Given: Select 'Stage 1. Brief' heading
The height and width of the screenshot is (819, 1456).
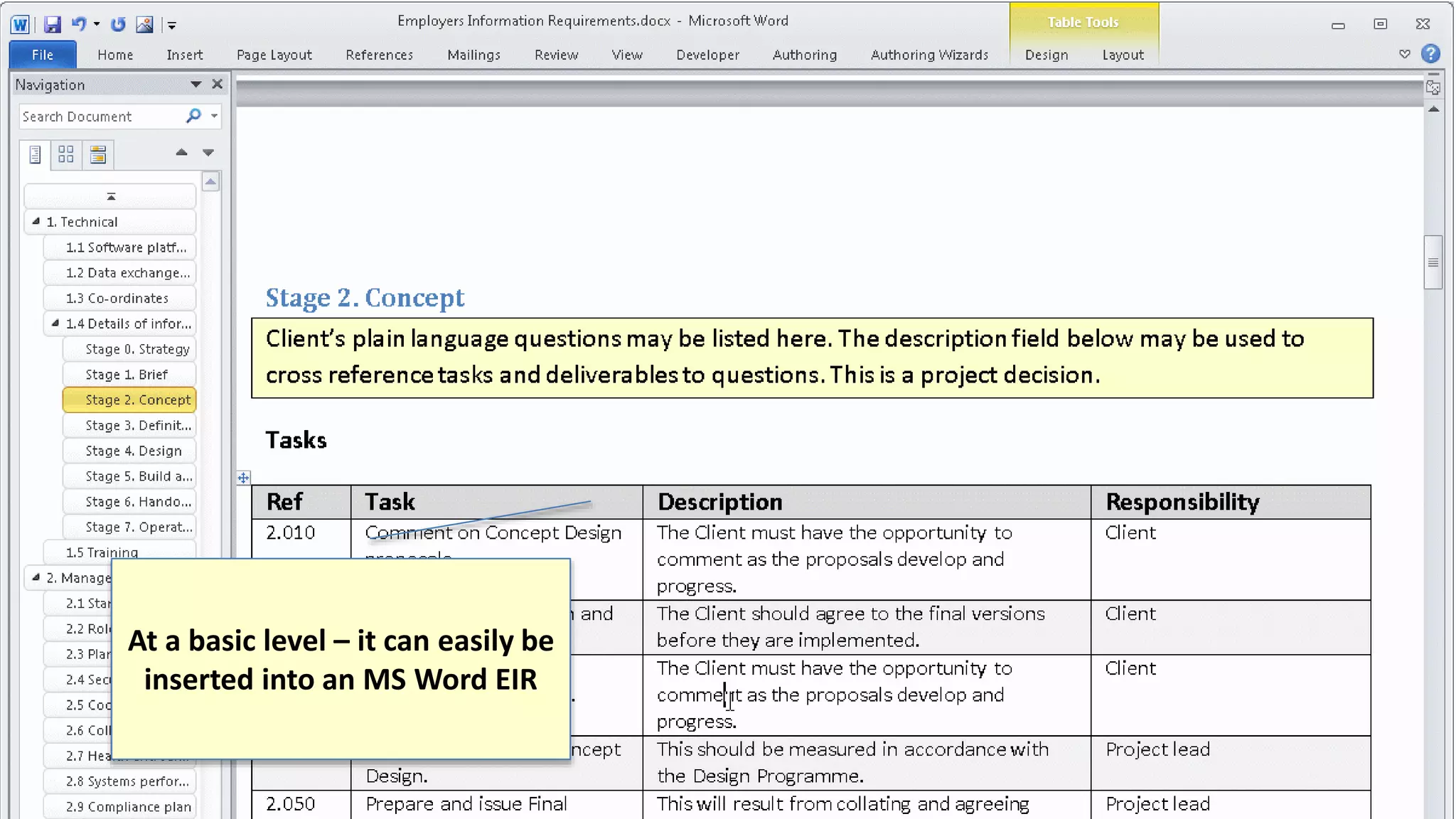Looking at the screenshot, I should click(x=129, y=375).
